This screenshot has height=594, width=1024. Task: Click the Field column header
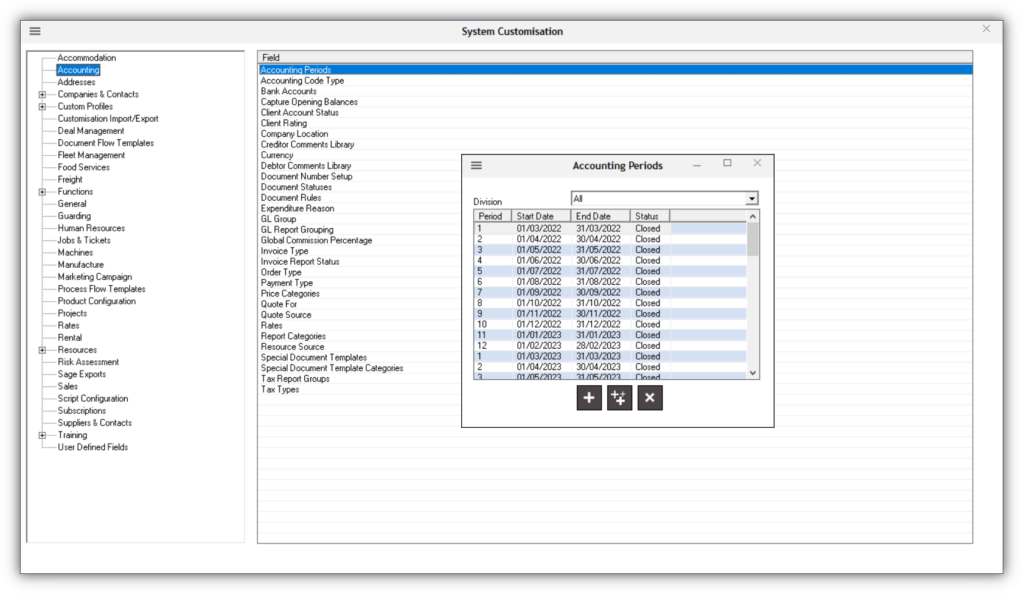615,57
